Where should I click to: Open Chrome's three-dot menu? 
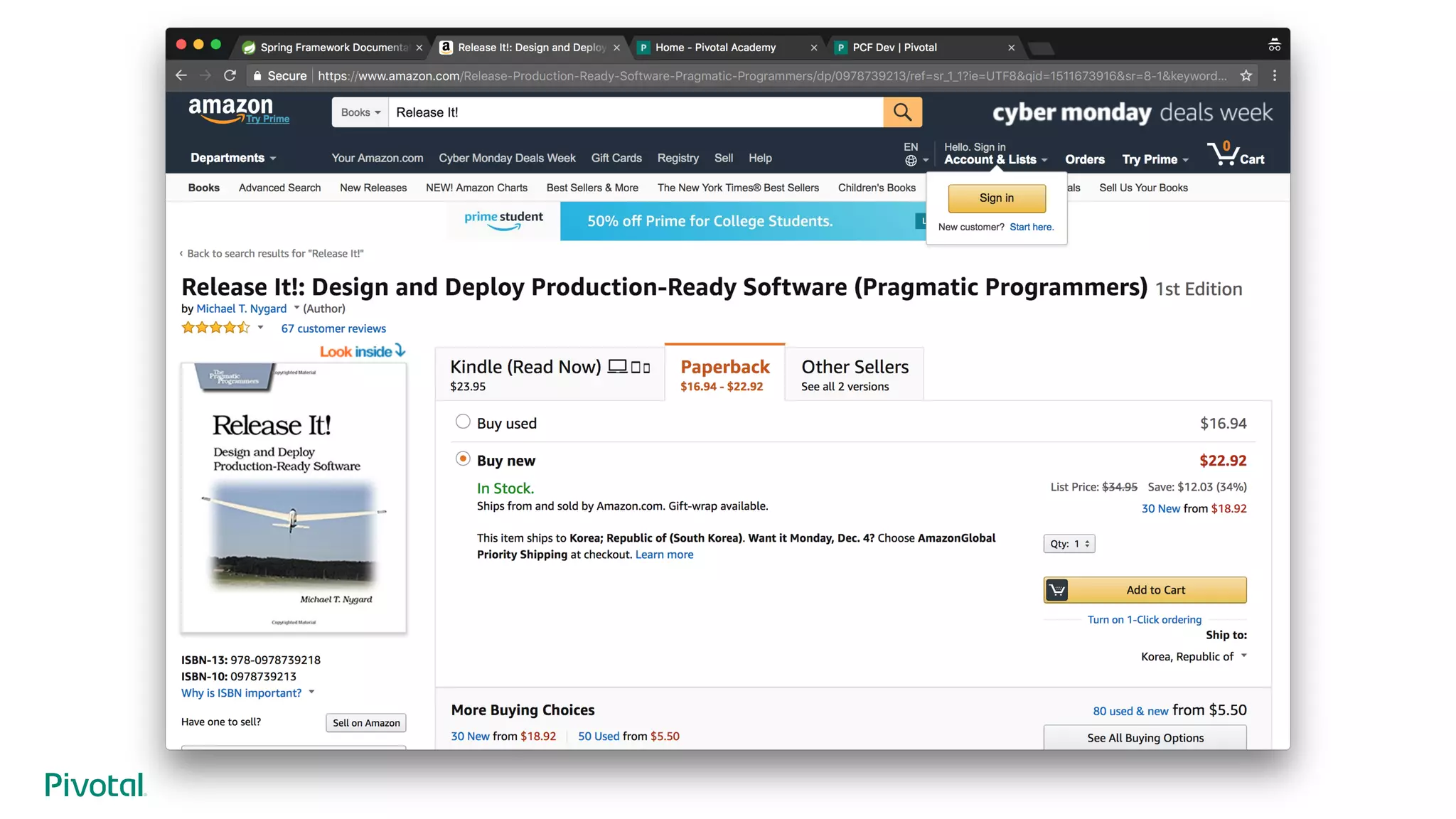point(1275,75)
